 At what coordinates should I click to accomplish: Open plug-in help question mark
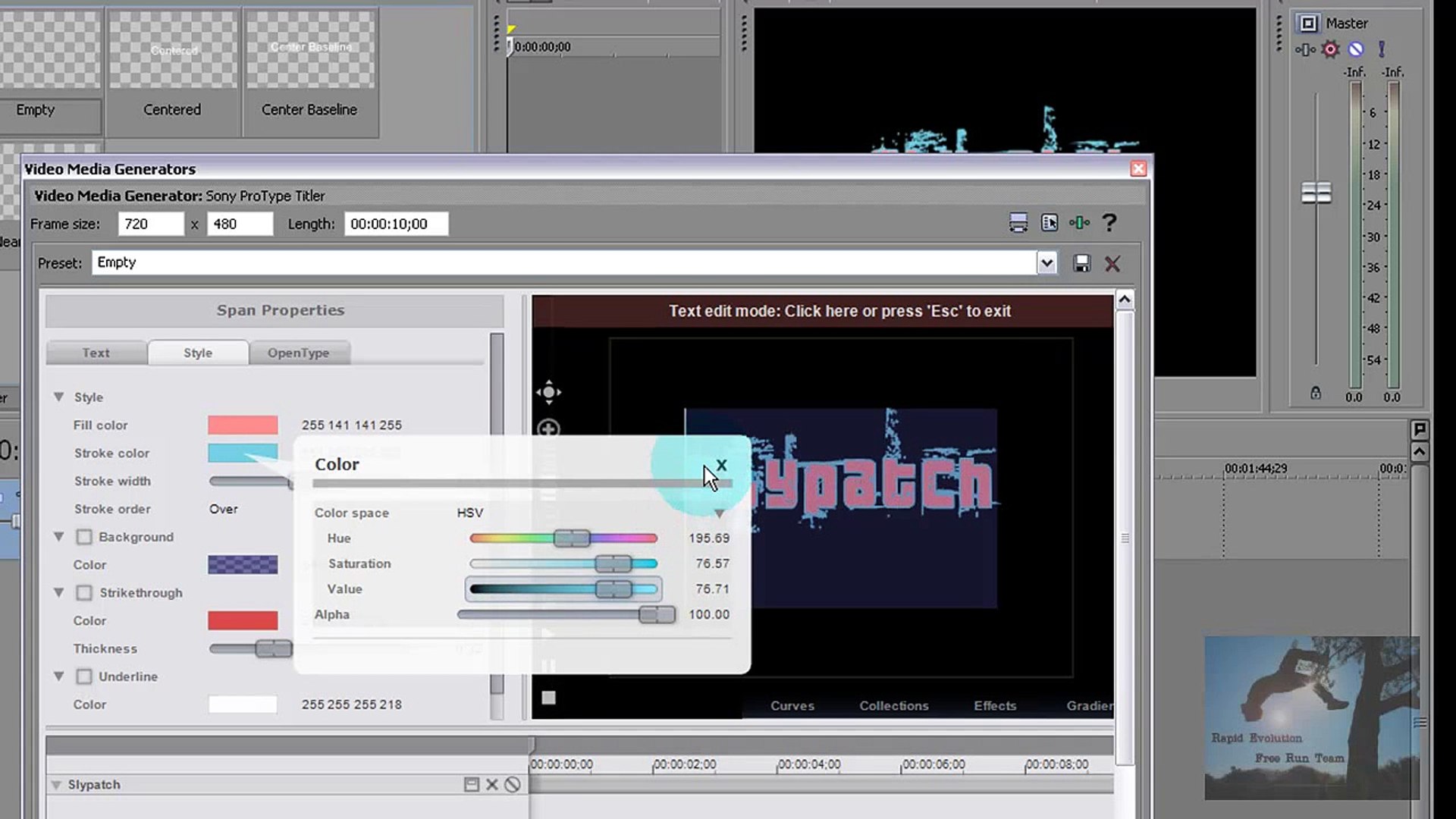click(1109, 223)
